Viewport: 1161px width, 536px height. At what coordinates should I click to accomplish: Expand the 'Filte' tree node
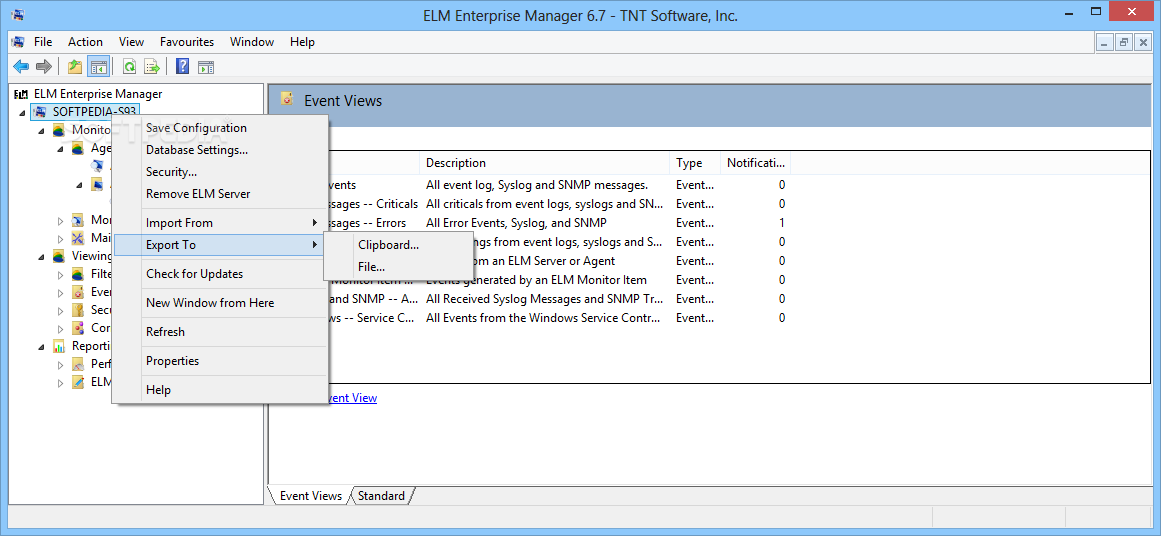[x=61, y=275]
